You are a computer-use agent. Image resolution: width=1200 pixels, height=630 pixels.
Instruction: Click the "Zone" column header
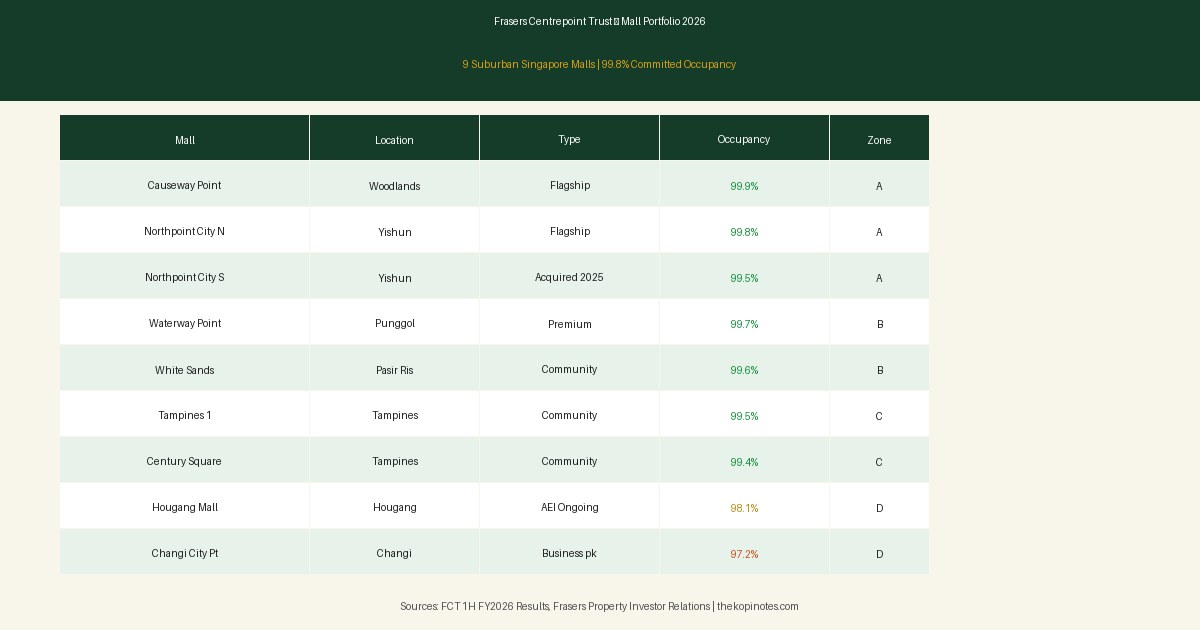[x=879, y=140]
